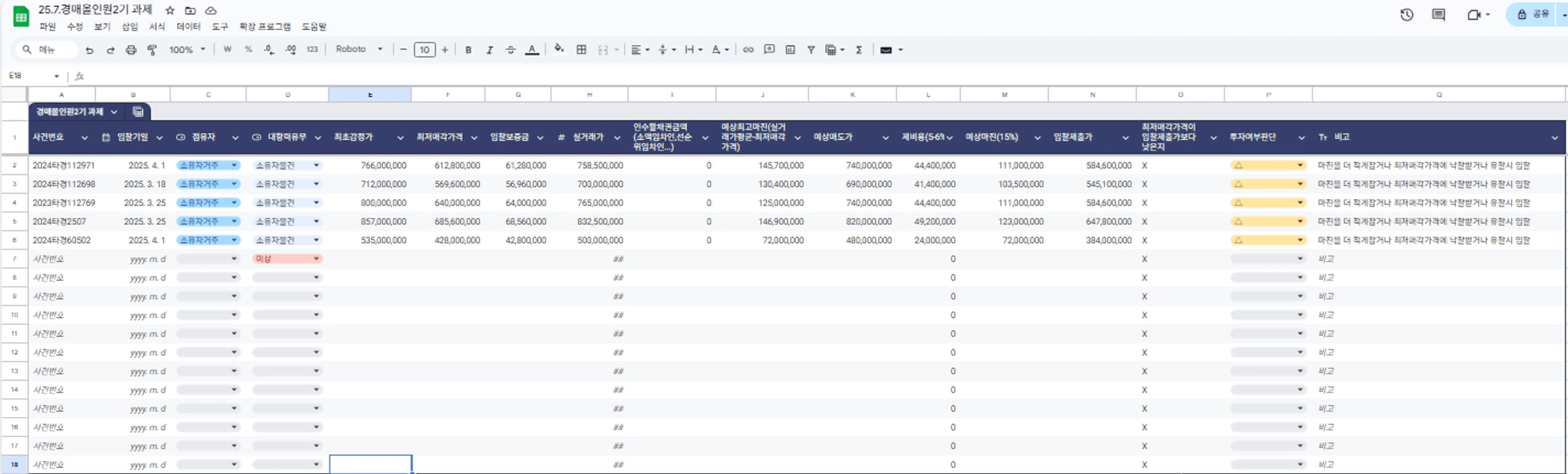Decrease the font size
1568x474 pixels.
[x=403, y=50]
